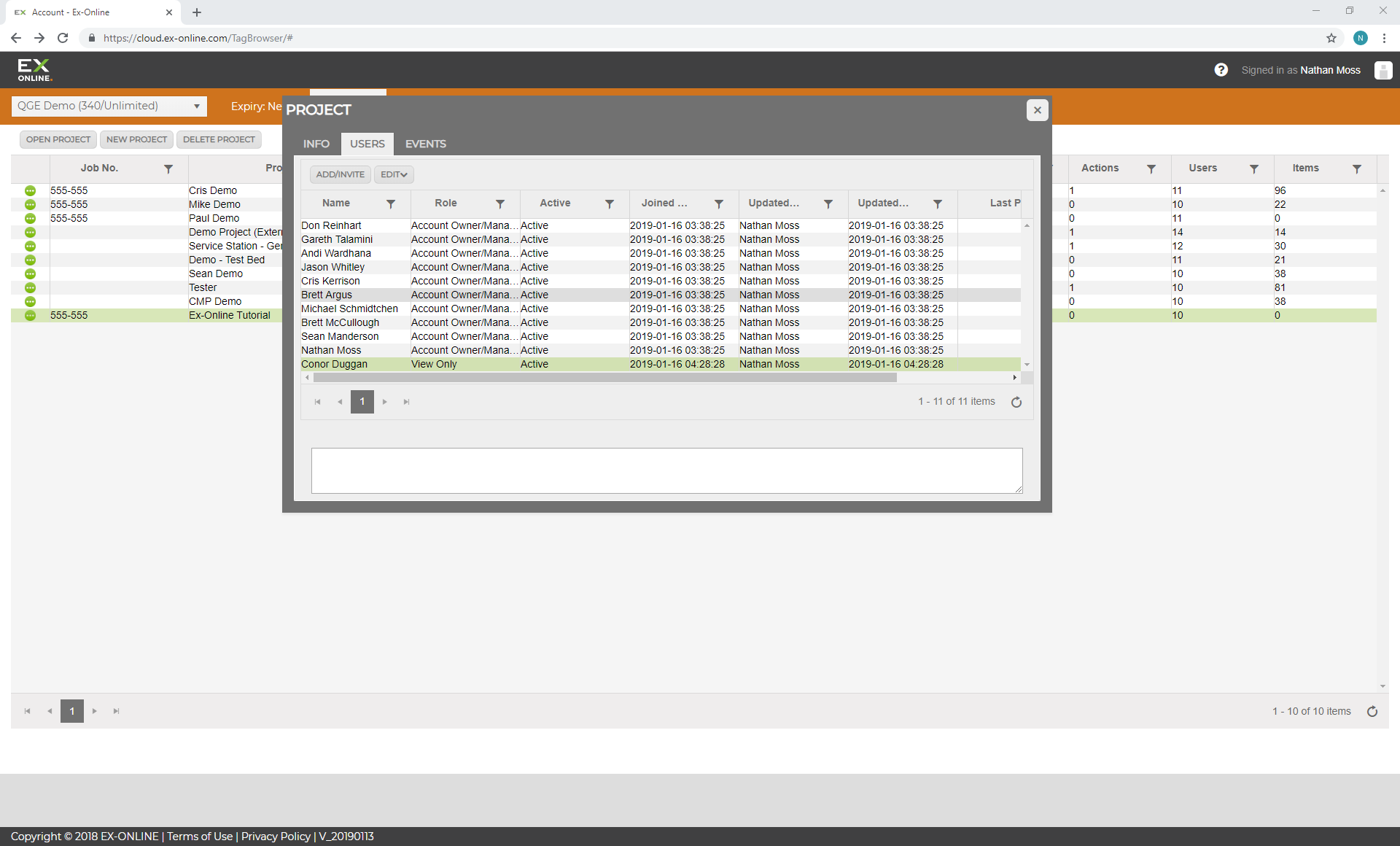Open filter for Items column
The height and width of the screenshot is (846, 1400).
(x=1357, y=168)
